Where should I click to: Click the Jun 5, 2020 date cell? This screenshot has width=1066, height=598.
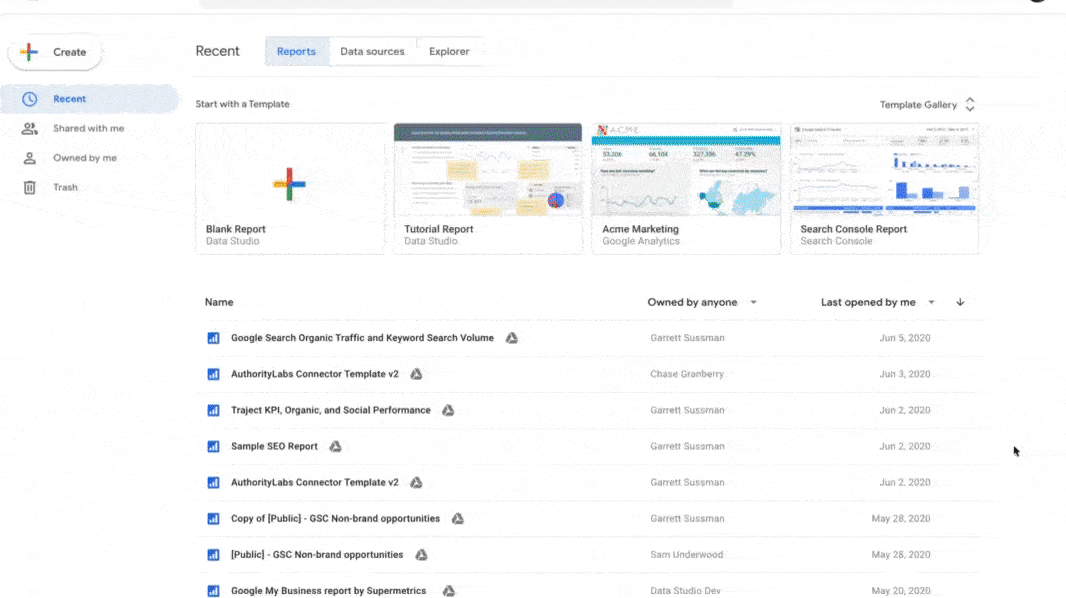pos(905,338)
